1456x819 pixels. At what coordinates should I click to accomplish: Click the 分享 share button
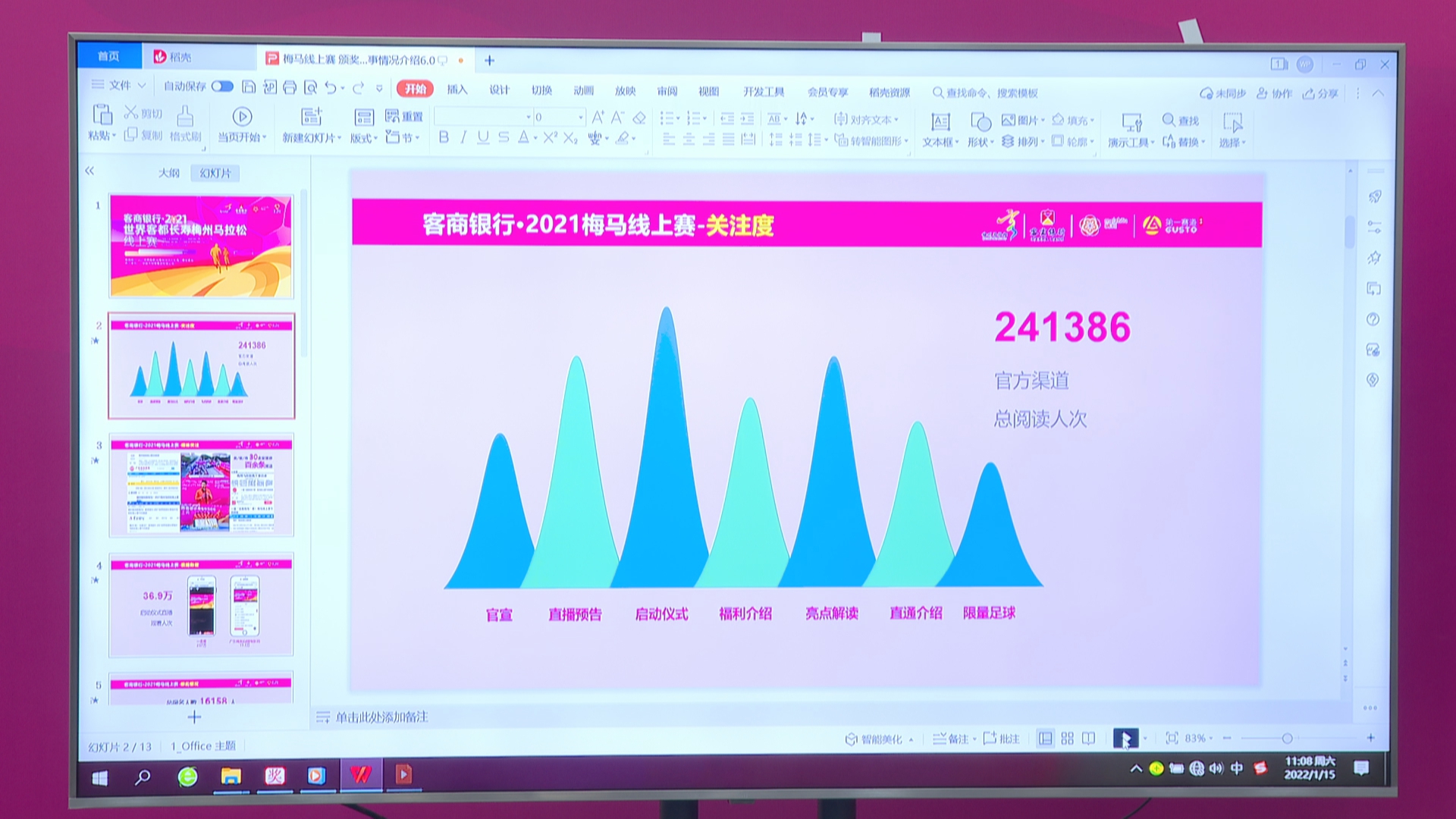[1320, 93]
